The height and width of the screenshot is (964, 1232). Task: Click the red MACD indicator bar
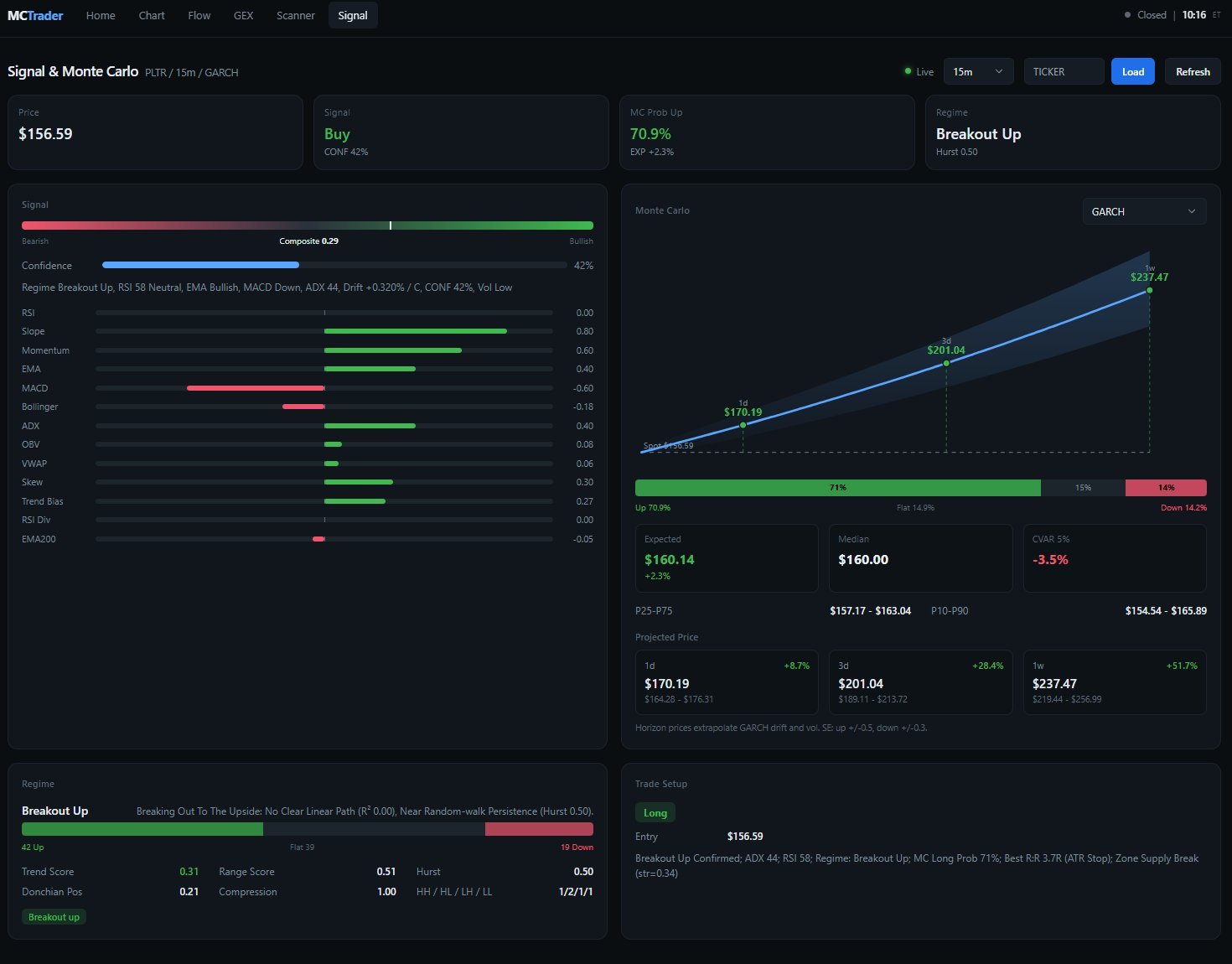tap(256, 388)
